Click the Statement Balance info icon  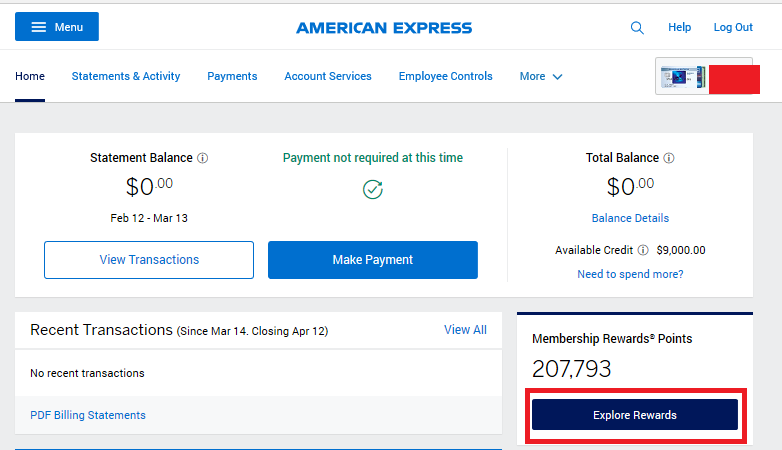pos(202,158)
